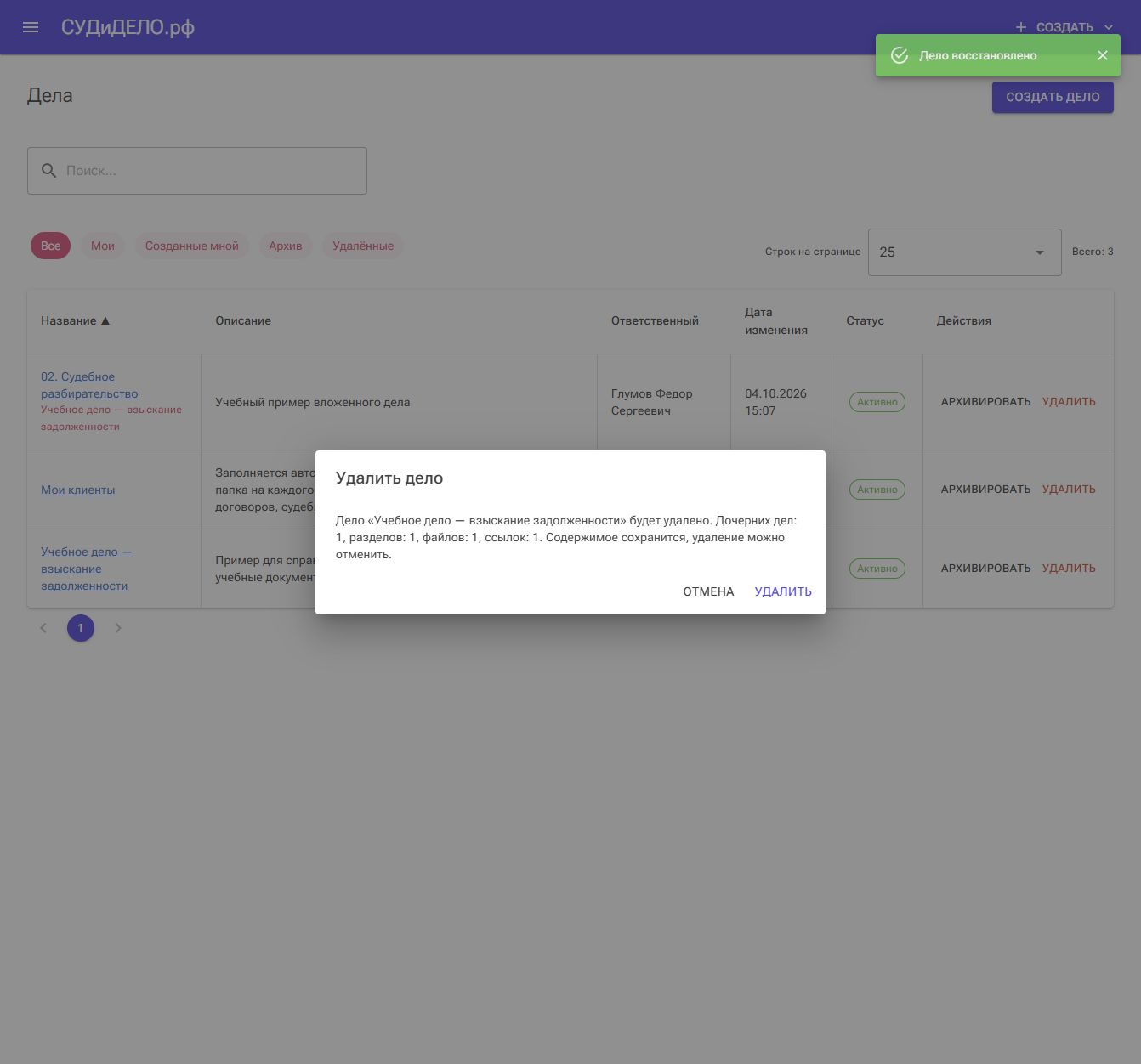
Task: Go to next page arrow
Action: click(x=118, y=628)
